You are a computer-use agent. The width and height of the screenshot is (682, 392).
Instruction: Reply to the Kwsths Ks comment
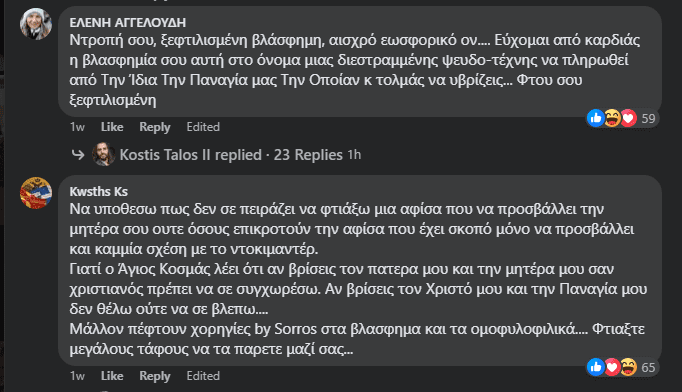(154, 376)
